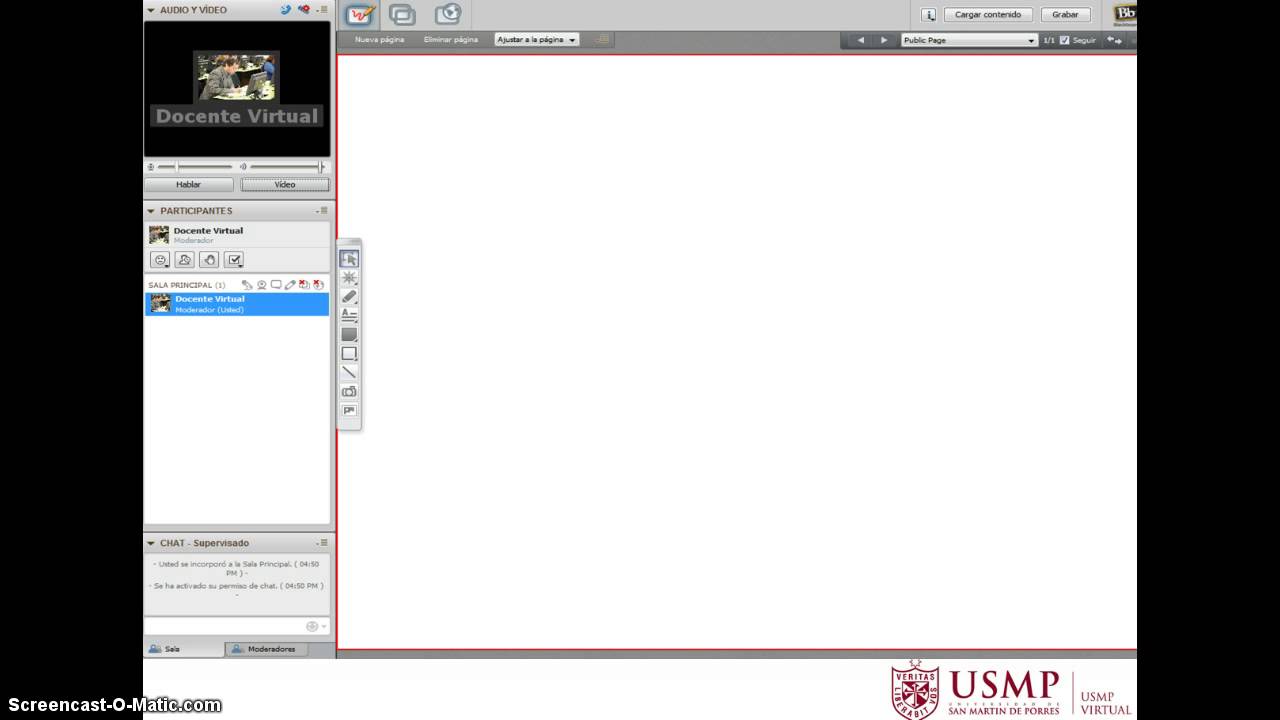Toggle the application sharing permission for Sala Principal

click(304, 285)
